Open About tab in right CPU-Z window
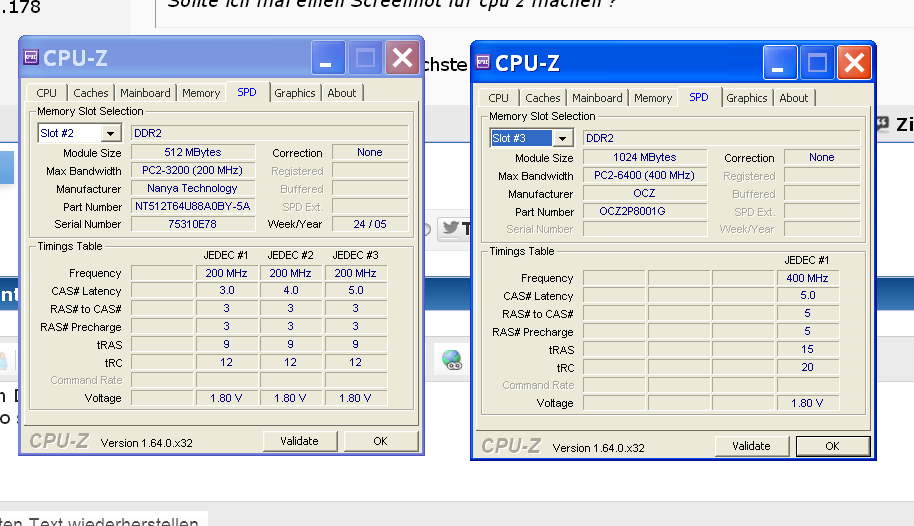Screen dimensions: 914x526 794,98
